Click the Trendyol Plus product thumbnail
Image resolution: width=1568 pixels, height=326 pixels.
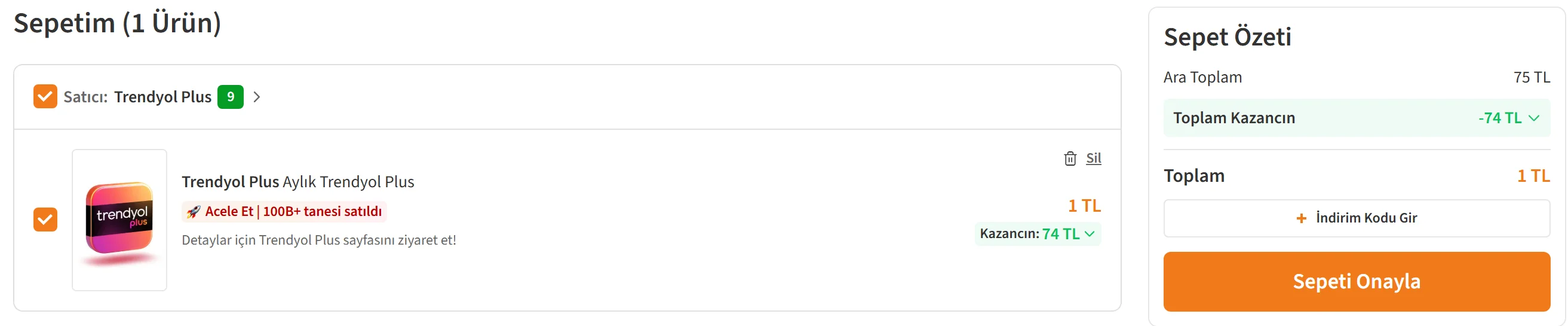click(x=119, y=220)
